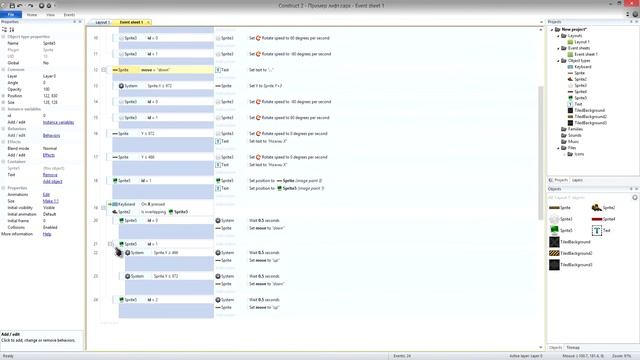Click the Add object container link
This screenshot has height=360, width=640.
(x=53, y=181)
